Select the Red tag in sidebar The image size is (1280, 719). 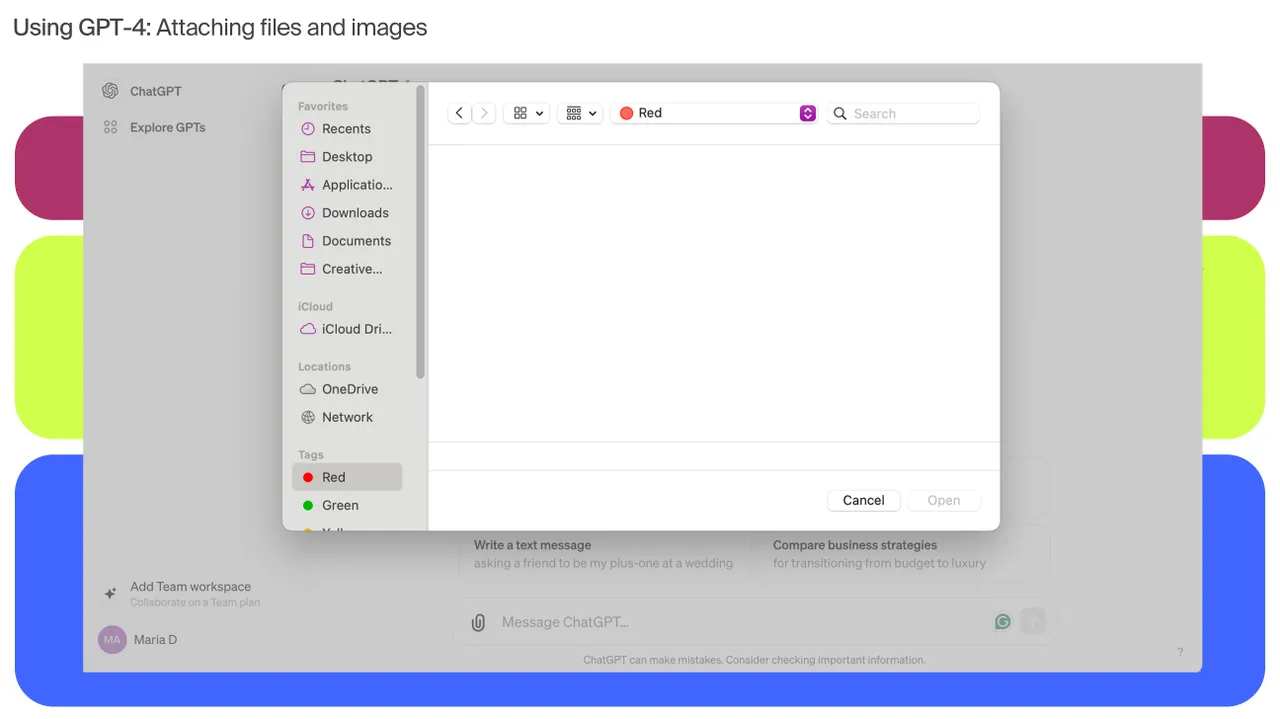point(347,477)
